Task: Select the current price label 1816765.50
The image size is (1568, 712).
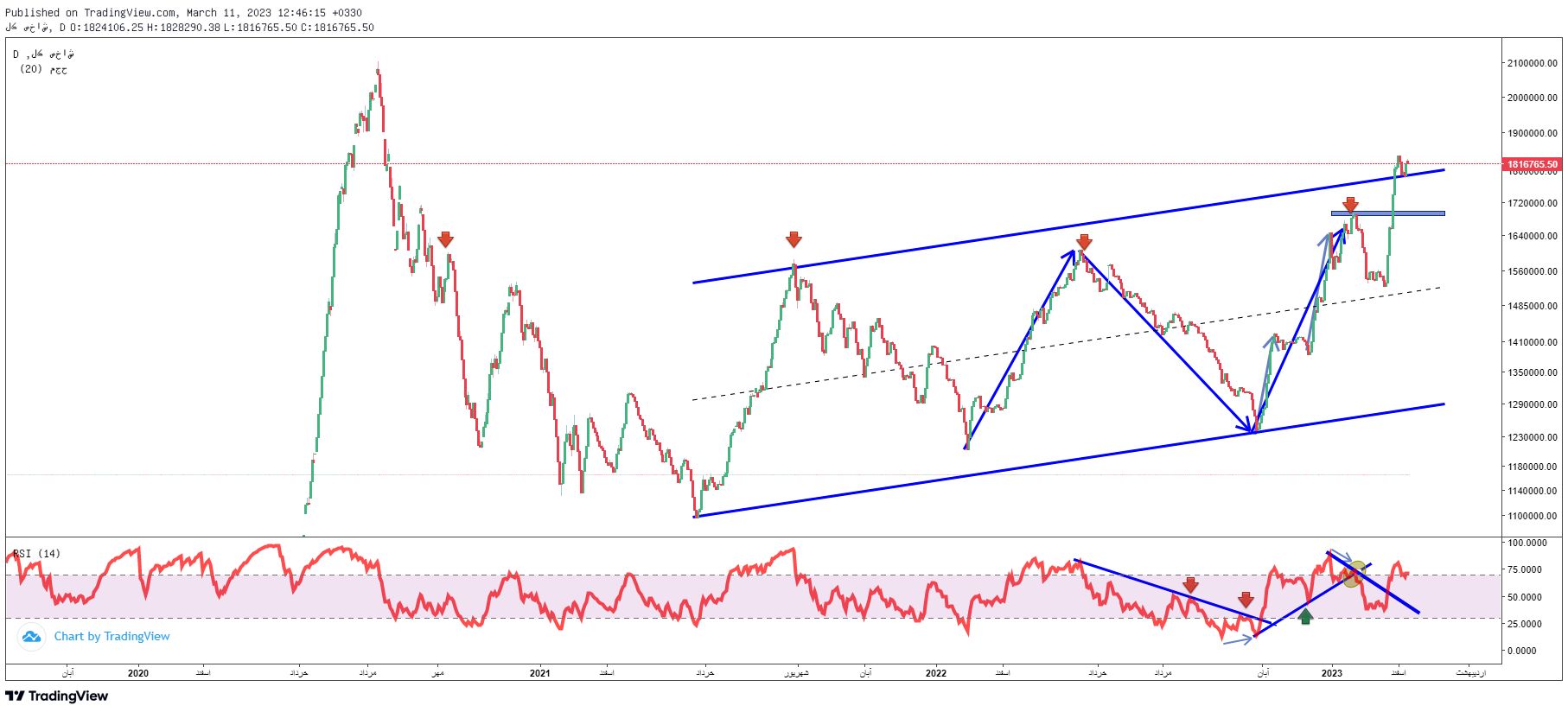Action: click(x=1532, y=164)
